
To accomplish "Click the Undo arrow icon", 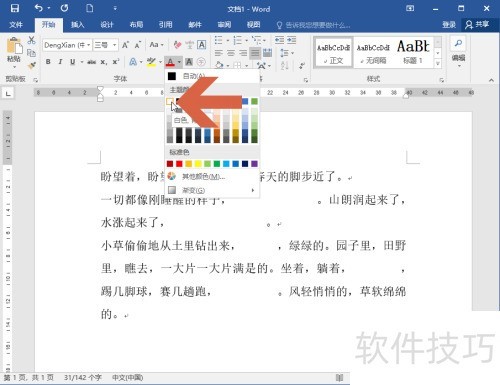I will tap(39, 8).
